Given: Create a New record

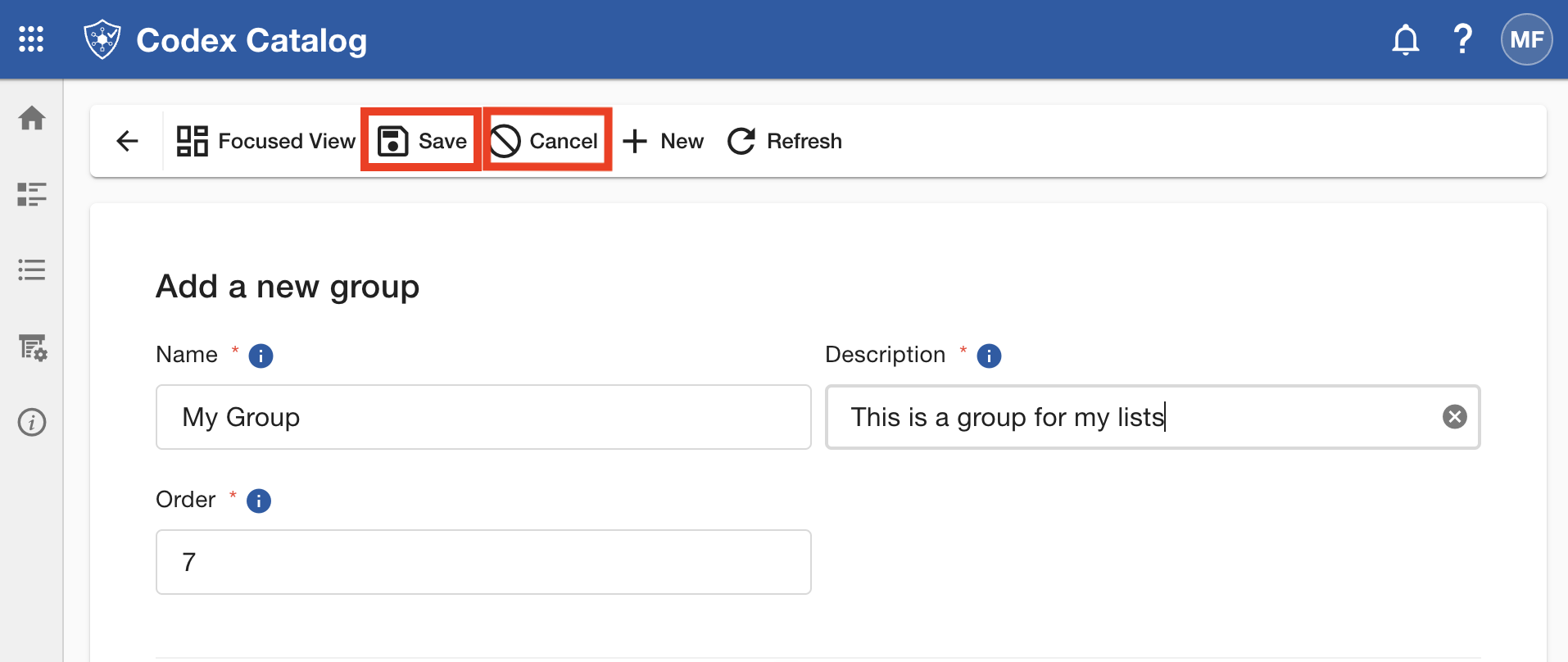Looking at the screenshot, I should (663, 141).
